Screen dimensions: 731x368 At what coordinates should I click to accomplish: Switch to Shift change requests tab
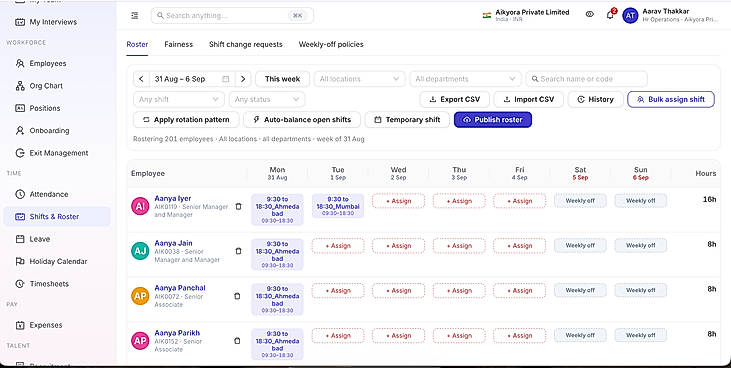(246, 44)
